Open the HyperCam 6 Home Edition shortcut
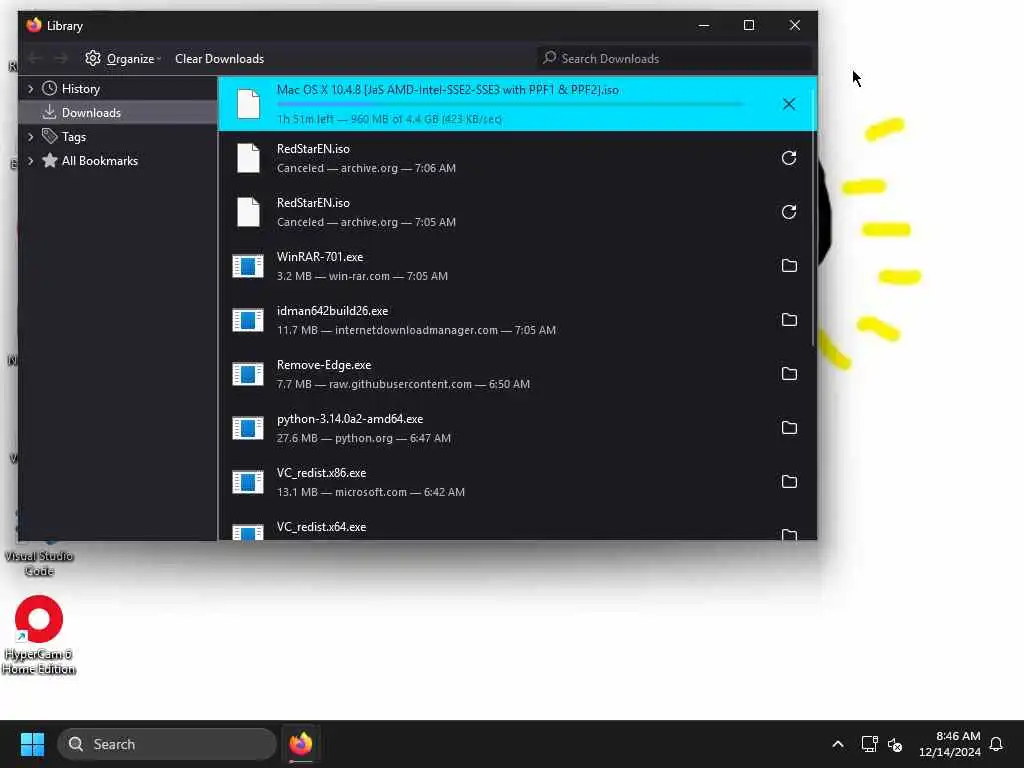 coord(39,633)
